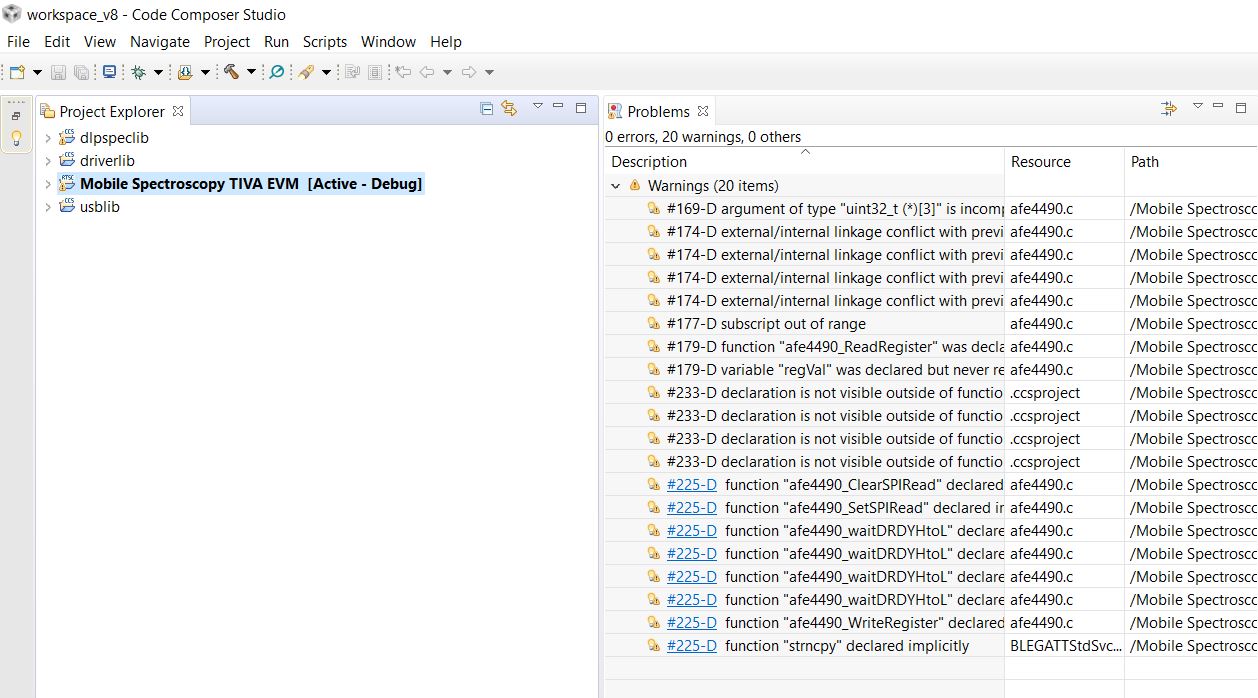This screenshot has width=1258, height=698.
Task: Select Mobile Spectroscopy TIVA EVM project
Action: (251, 184)
